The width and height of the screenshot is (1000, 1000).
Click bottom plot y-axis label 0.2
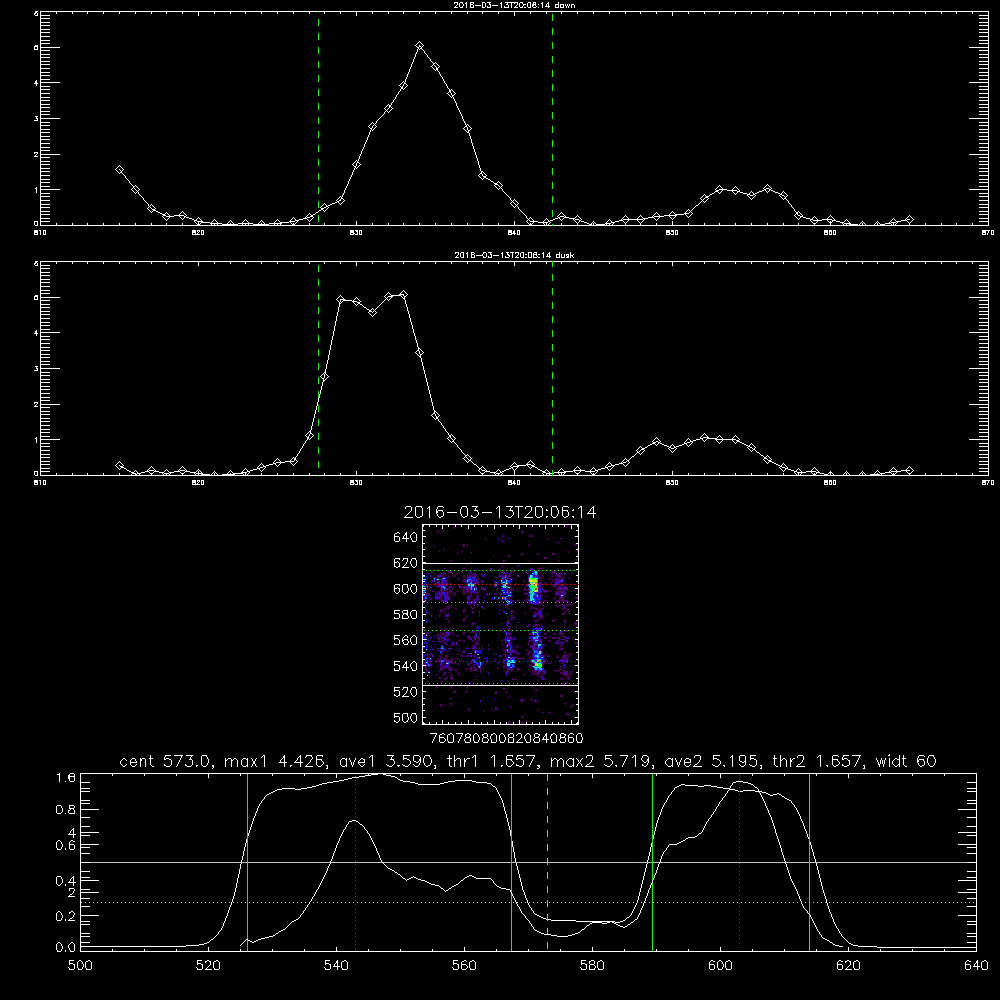click(66, 916)
